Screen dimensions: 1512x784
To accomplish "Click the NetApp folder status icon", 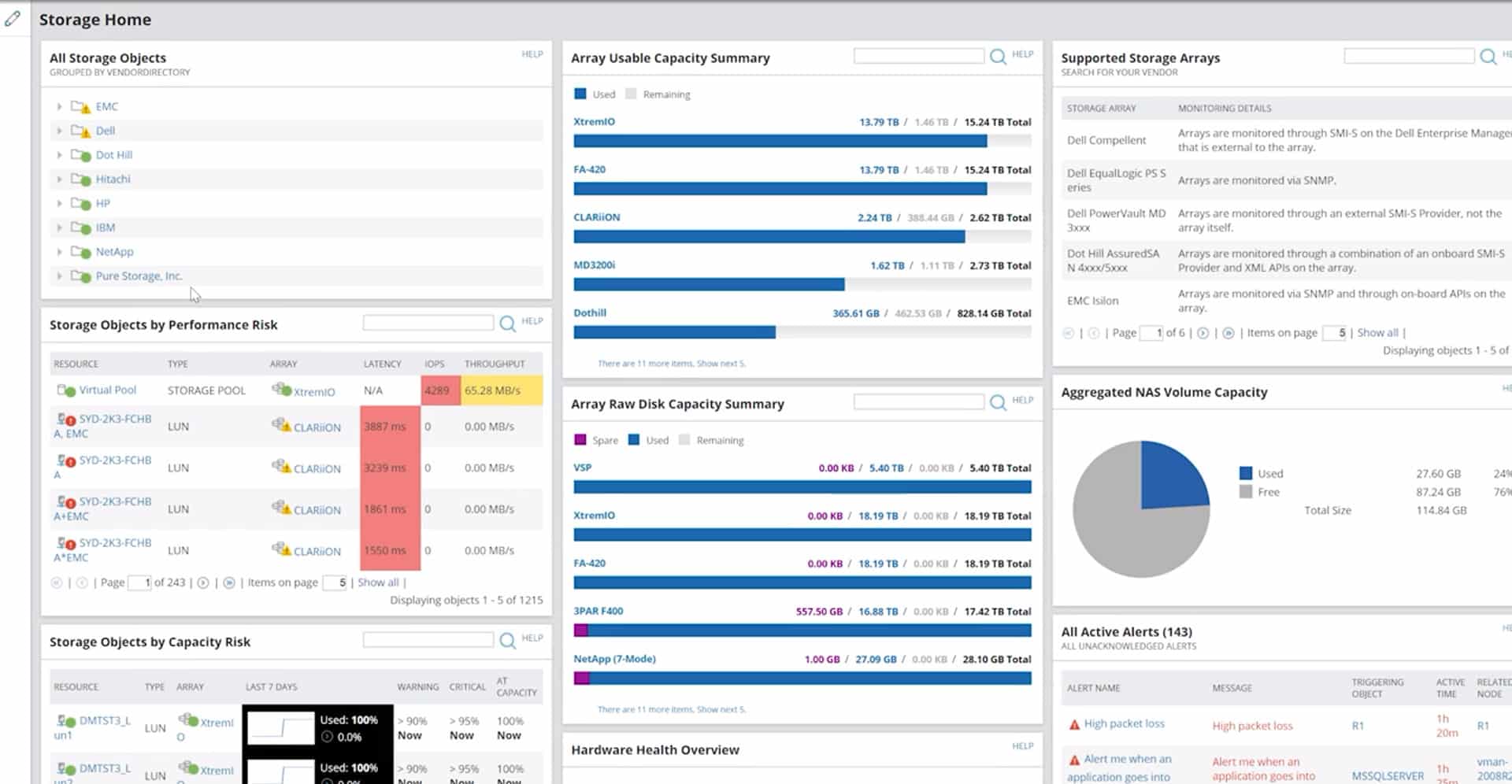I will tap(80, 253).
